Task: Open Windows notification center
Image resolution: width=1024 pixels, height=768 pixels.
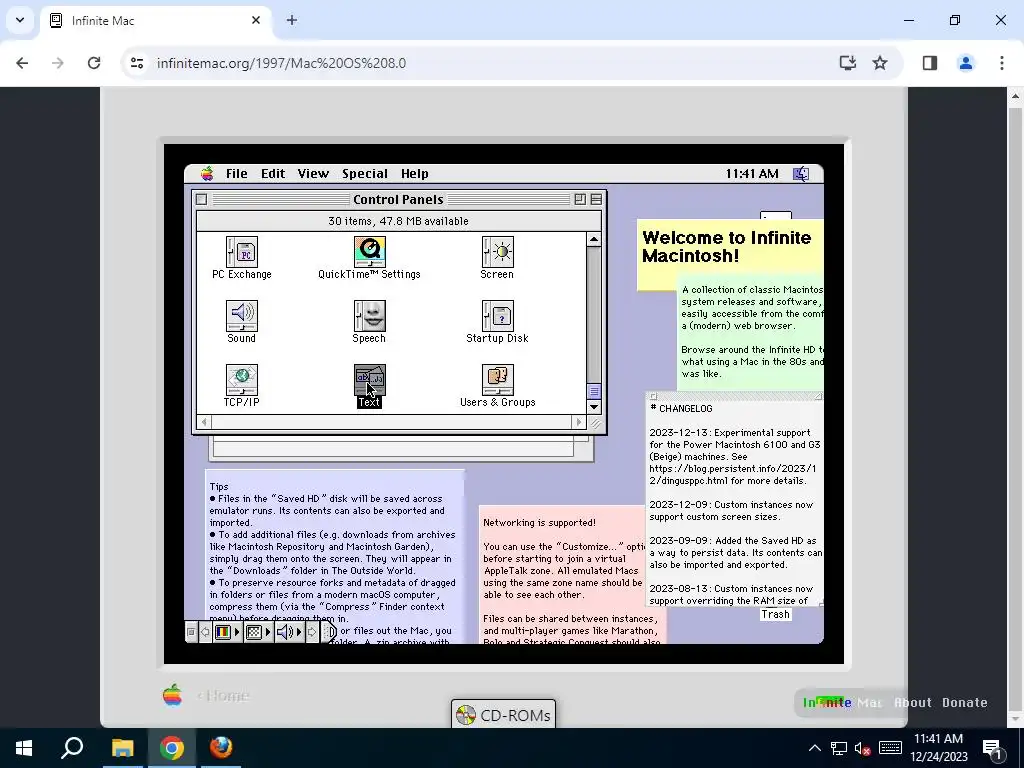Action: (x=992, y=748)
